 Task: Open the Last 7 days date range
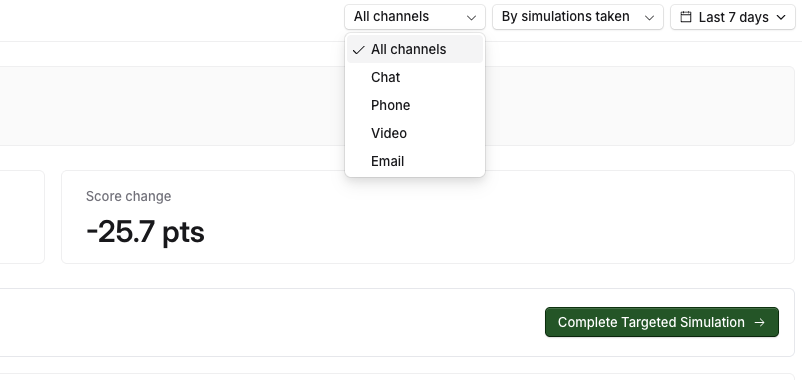(x=733, y=17)
